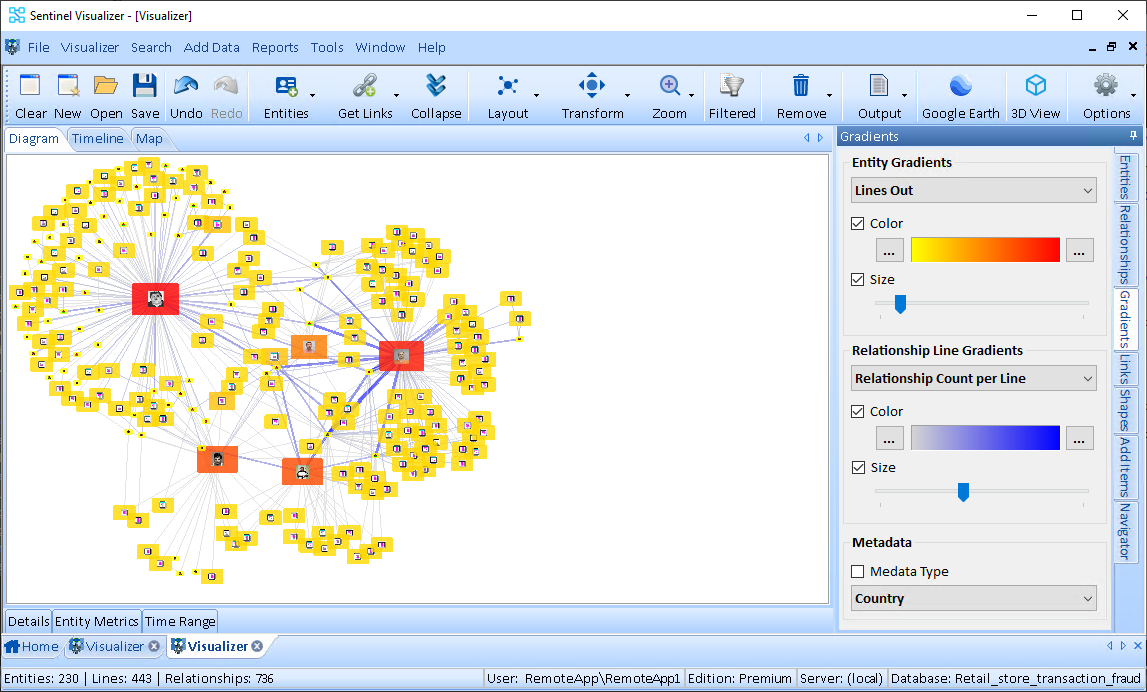Launch Google Earth from toolbar
The width and height of the screenshot is (1147, 692).
tap(960, 87)
